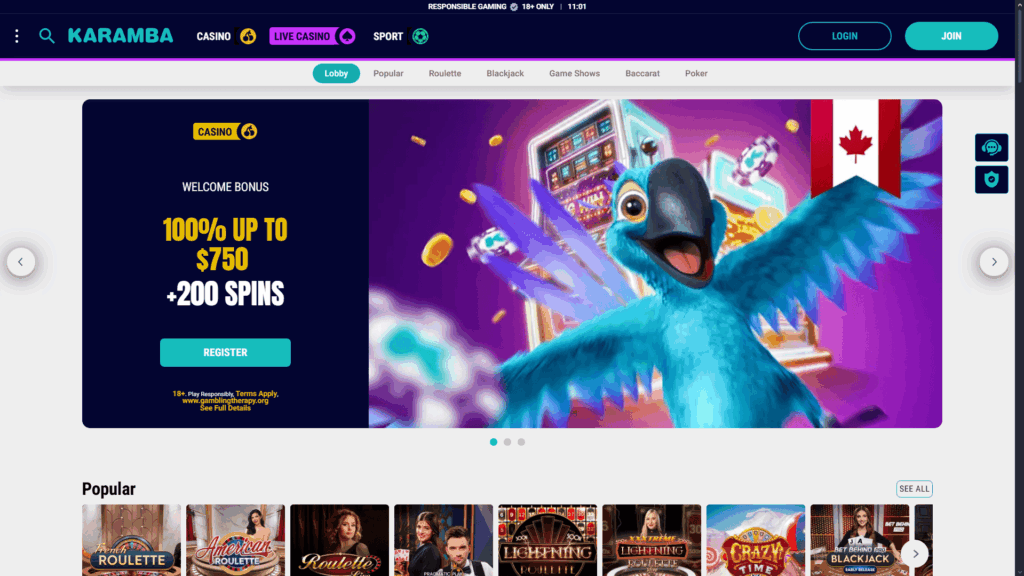Click the Sport soccer ball icon
1024x576 pixels.
click(420, 36)
